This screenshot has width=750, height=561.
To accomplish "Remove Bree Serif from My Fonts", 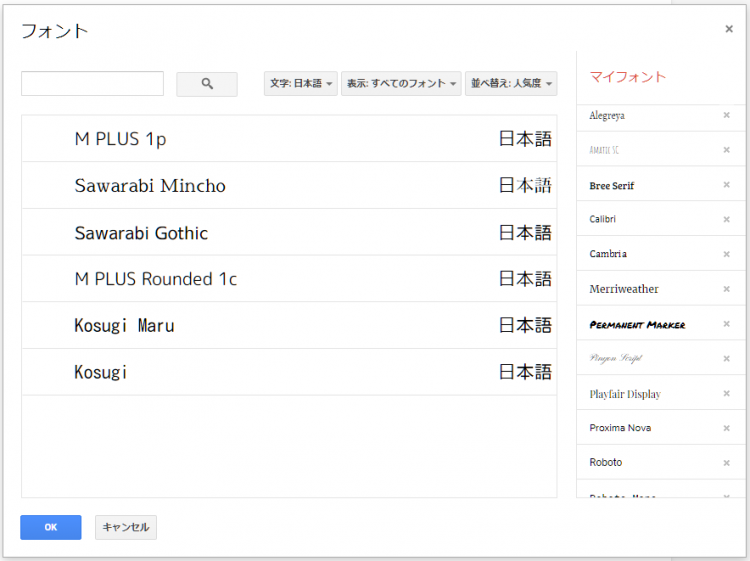I will 726,185.
